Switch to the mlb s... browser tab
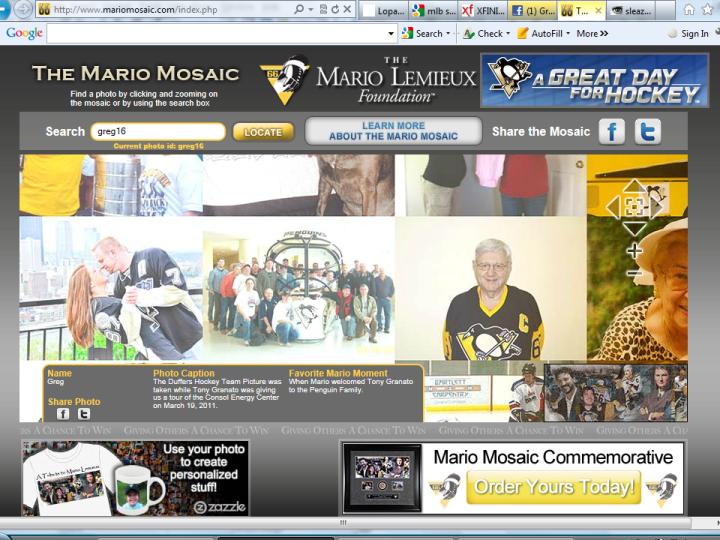The width and height of the screenshot is (720, 540). tap(433, 11)
